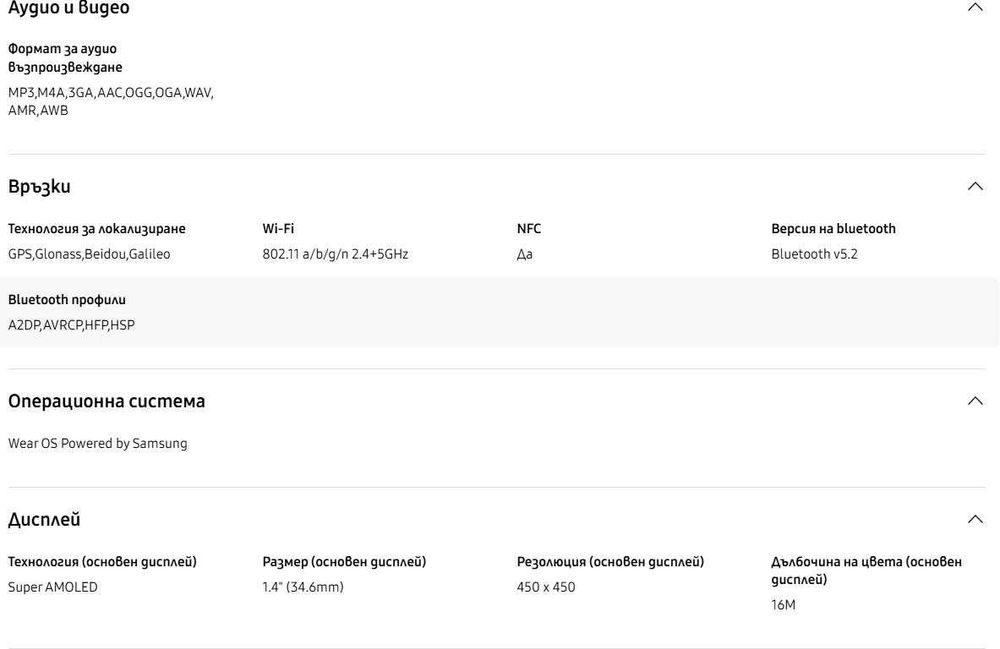The image size is (1000, 649).
Task: Click the 802.11 a/b/g/n 2.4+5GHz value
Action: pyautogui.click(x=335, y=254)
